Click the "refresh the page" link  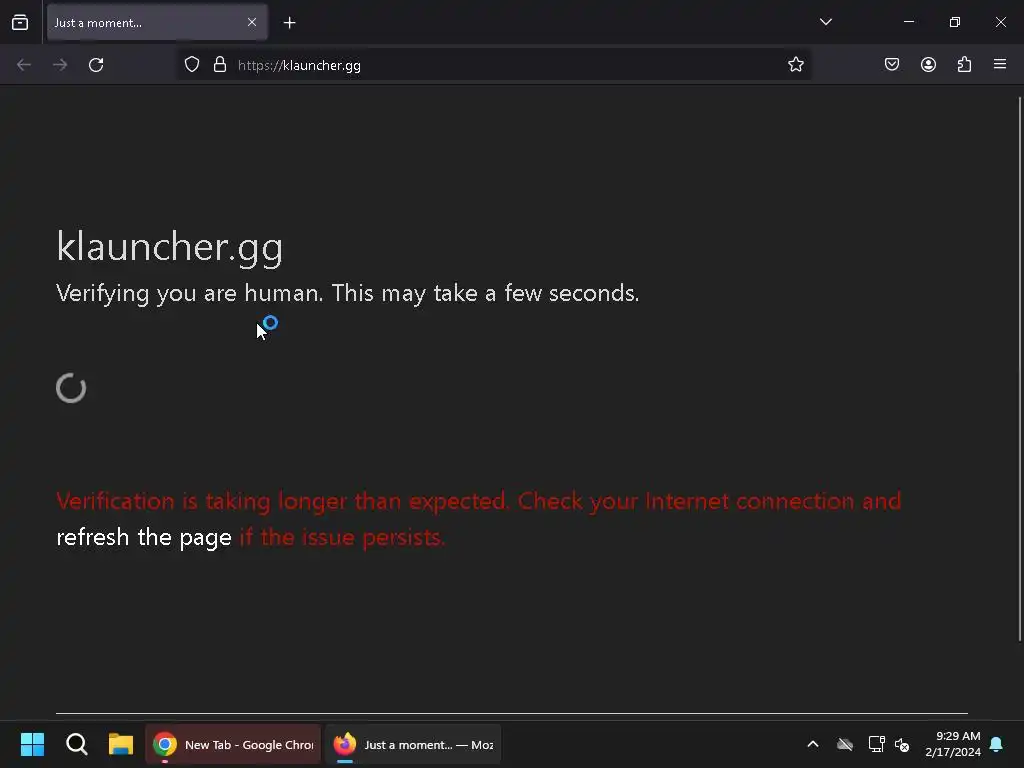(x=144, y=537)
